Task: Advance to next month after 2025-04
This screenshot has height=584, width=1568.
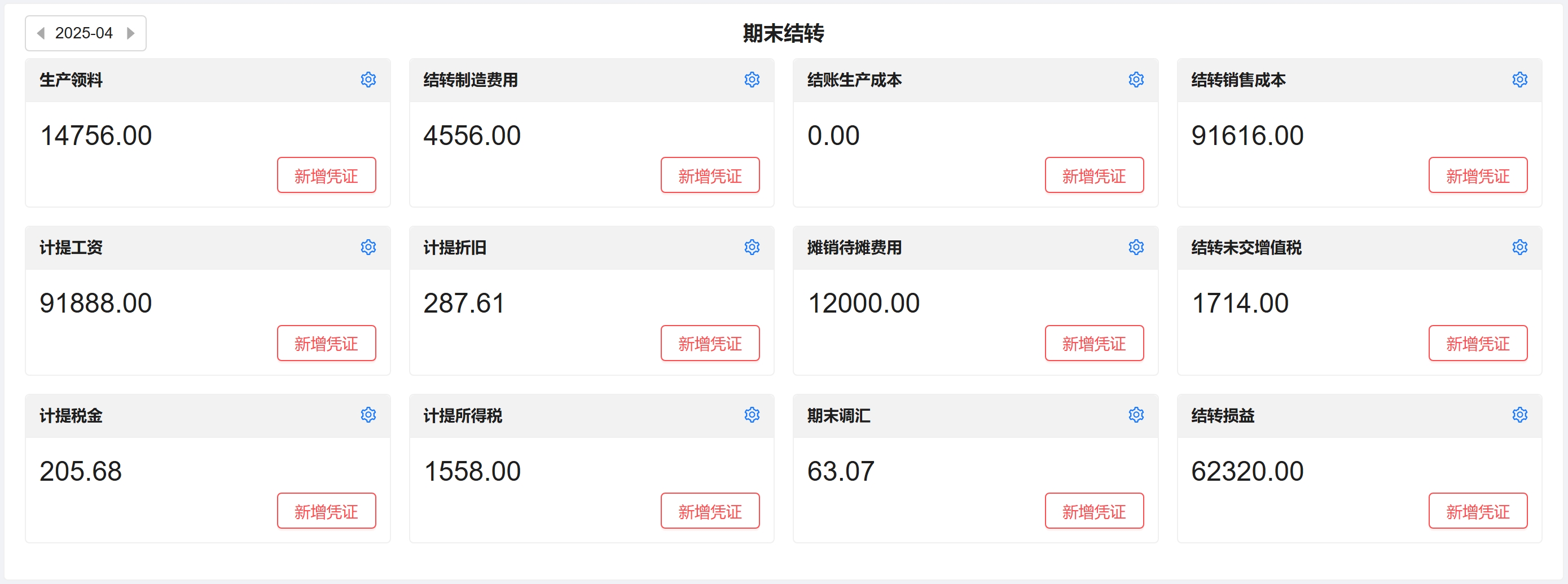Action: point(130,33)
